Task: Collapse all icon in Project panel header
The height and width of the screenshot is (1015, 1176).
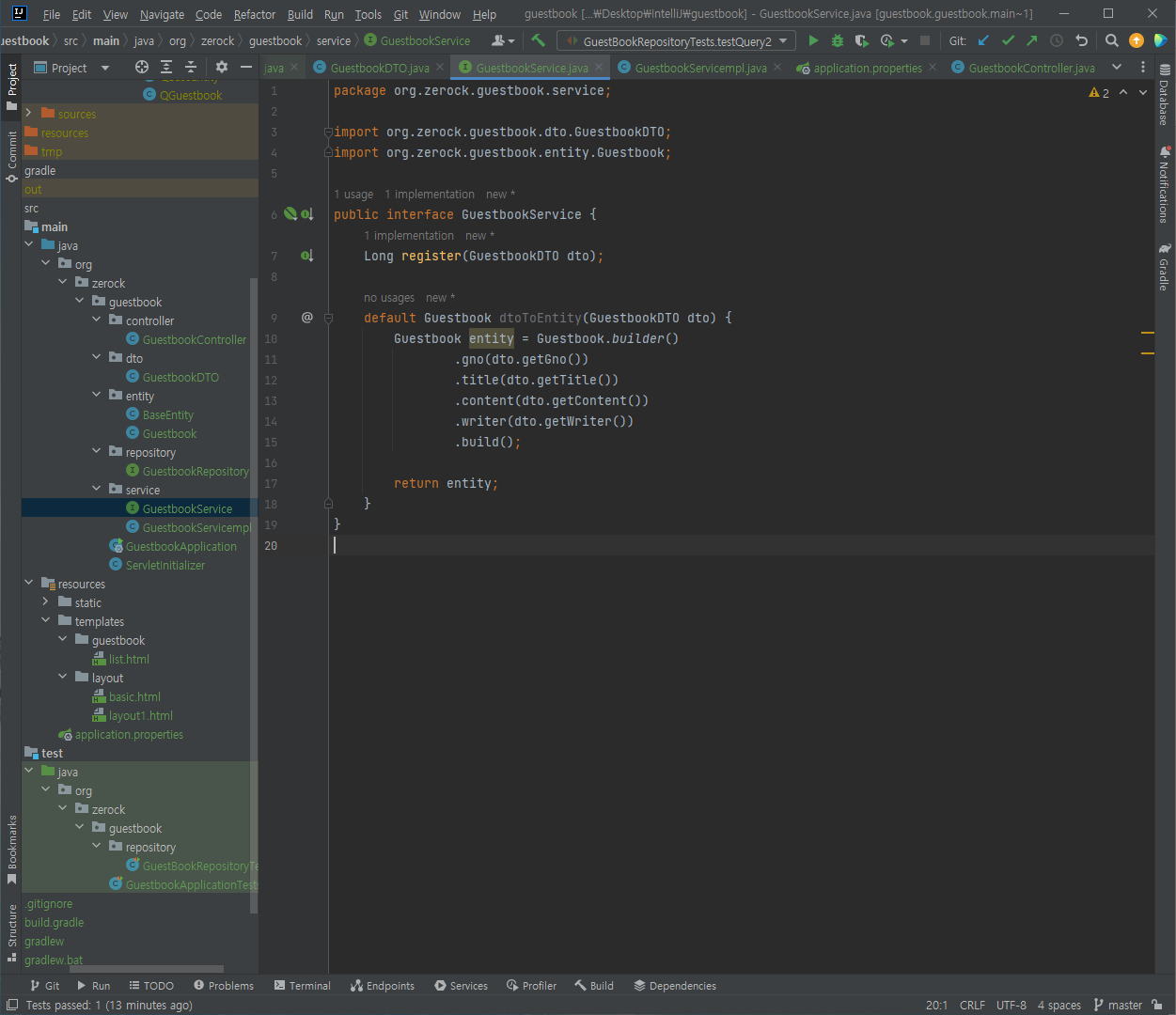Action: tap(191, 67)
